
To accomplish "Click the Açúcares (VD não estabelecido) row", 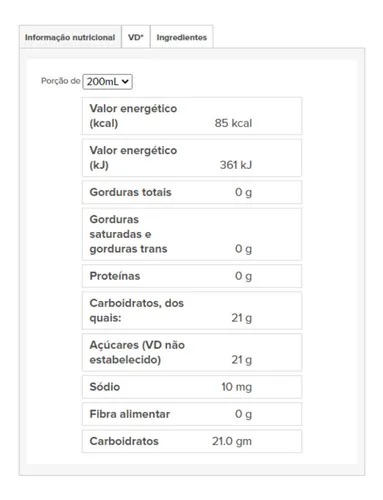I will [192, 352].
